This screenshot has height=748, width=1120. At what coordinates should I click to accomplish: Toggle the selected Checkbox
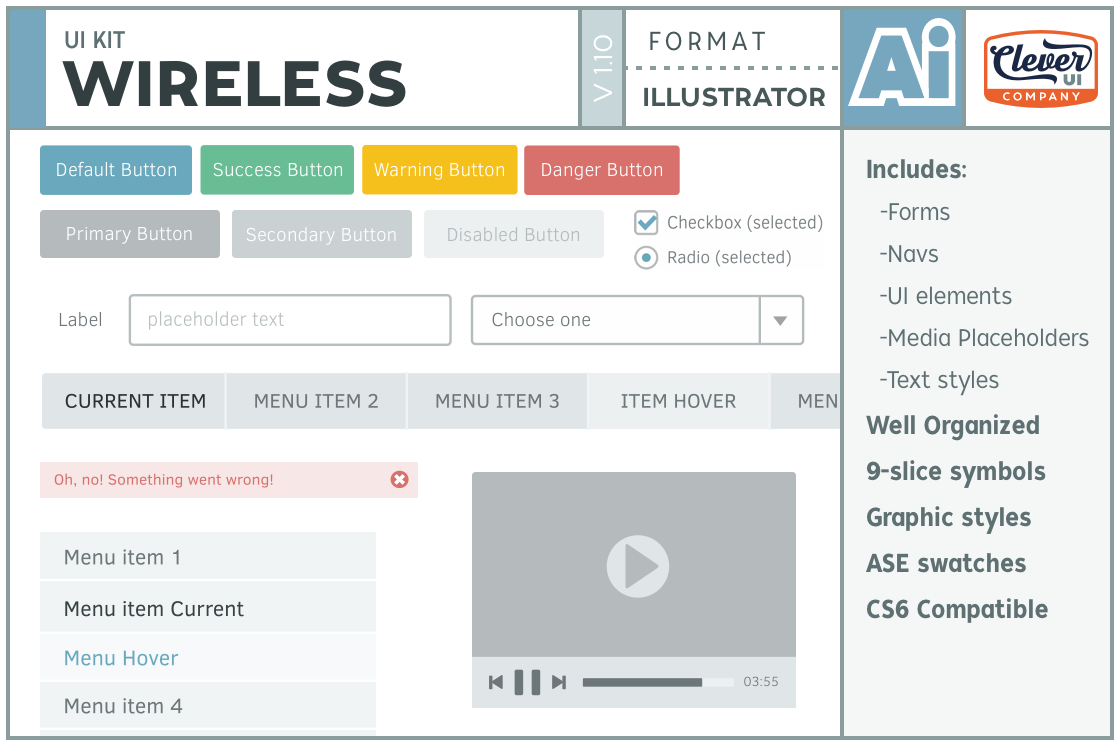click(647, 222)
